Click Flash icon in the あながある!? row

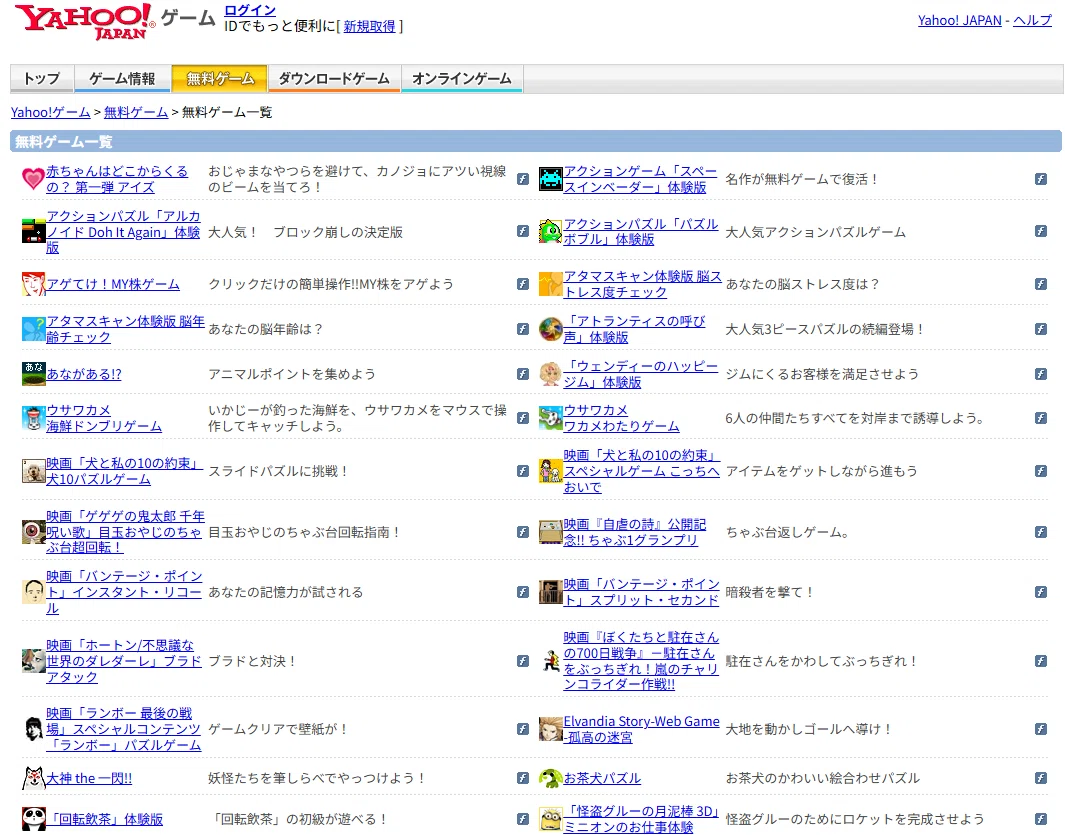coord(523,374)
